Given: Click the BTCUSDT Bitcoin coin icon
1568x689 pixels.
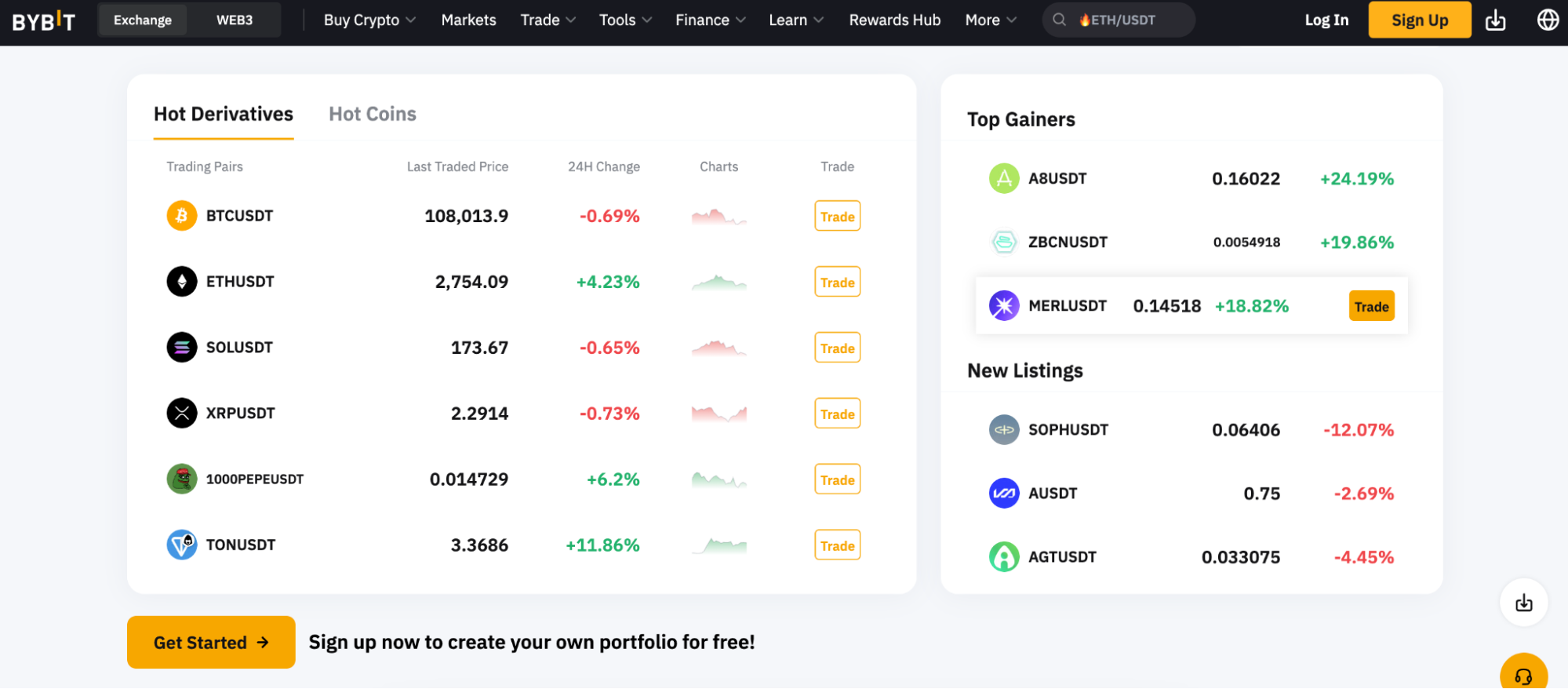Looking at the screenshot, I should [x=182, y=216].
